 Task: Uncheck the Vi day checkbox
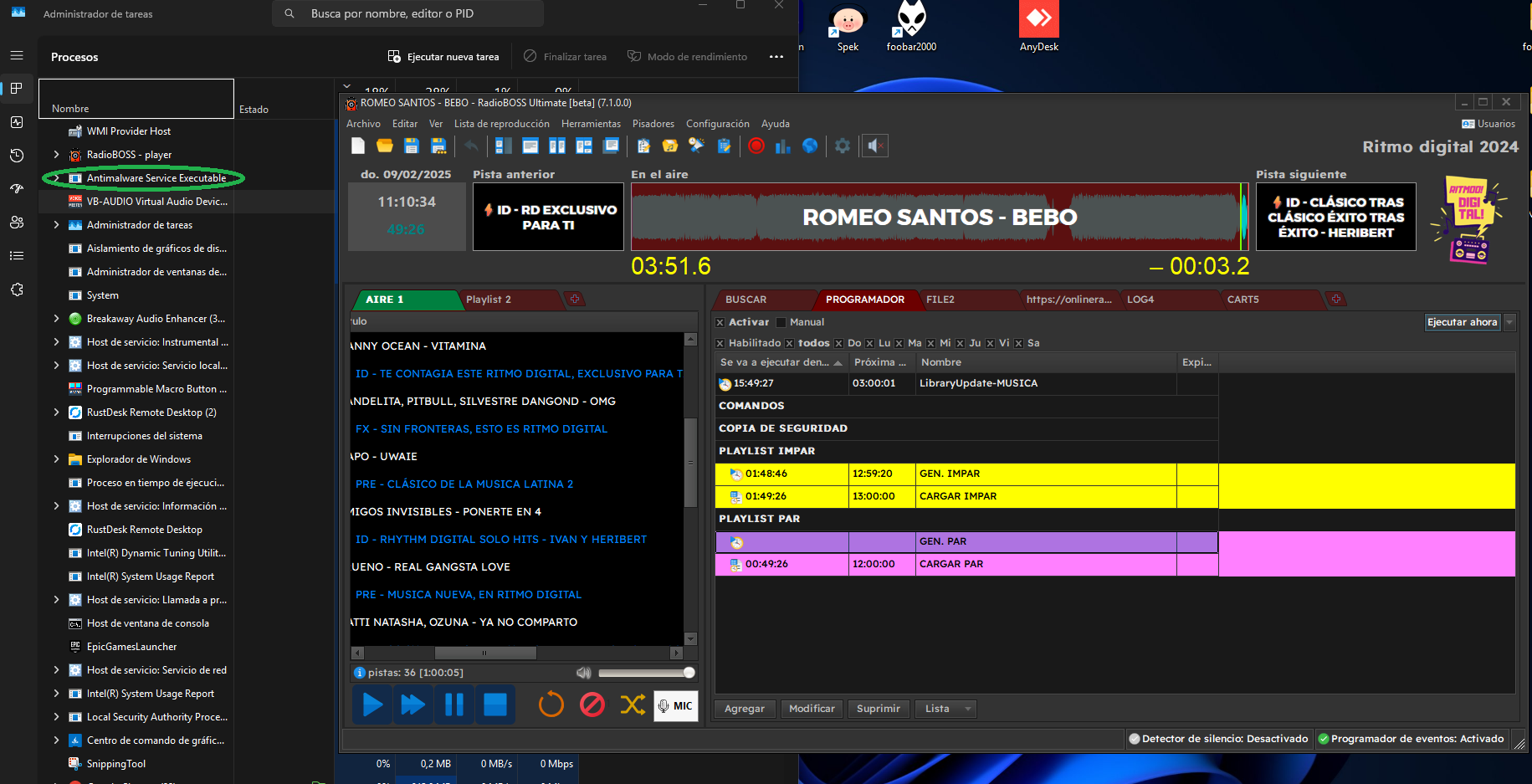point(990,343)
